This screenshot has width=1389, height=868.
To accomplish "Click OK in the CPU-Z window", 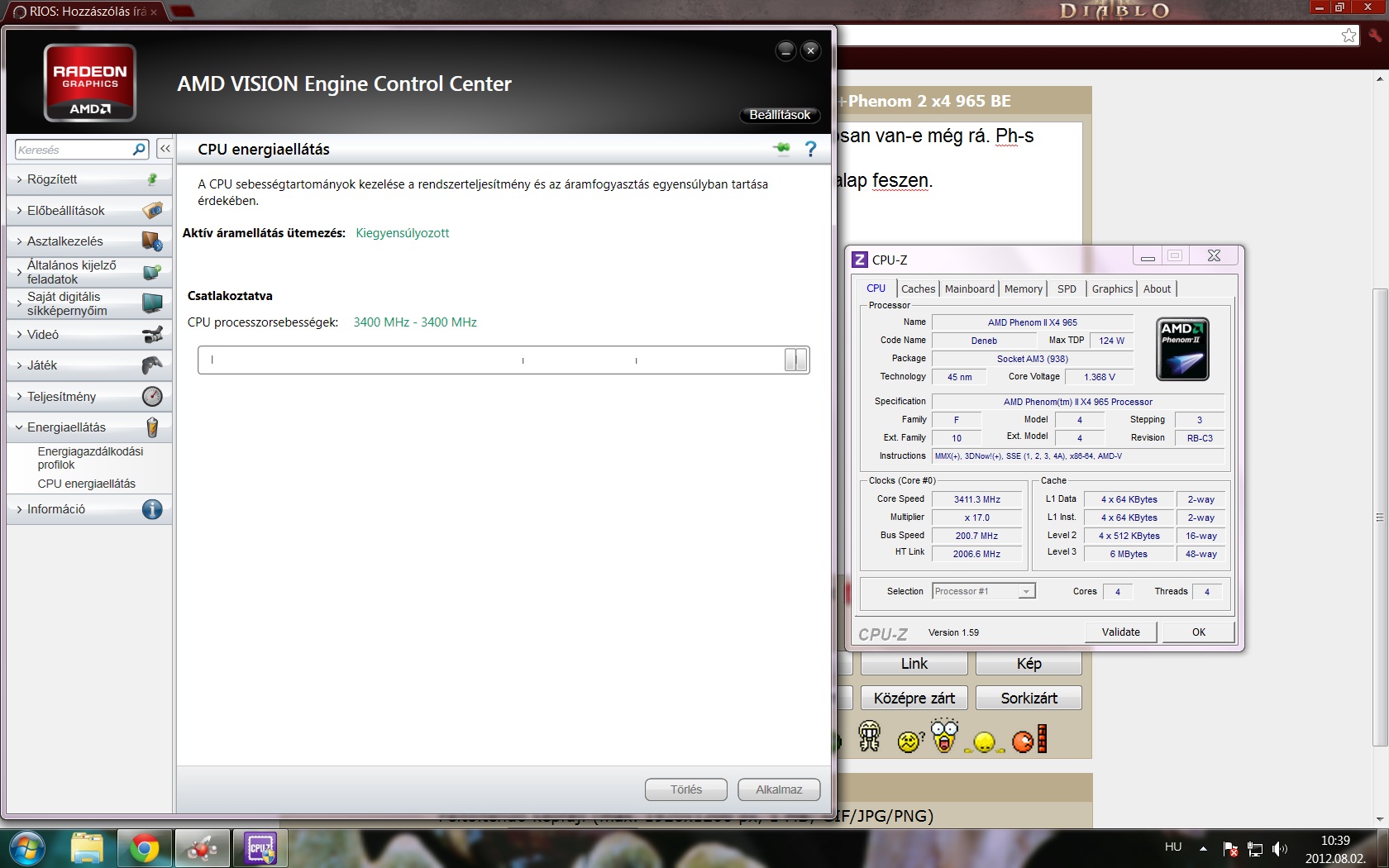I will [1198, 632].
